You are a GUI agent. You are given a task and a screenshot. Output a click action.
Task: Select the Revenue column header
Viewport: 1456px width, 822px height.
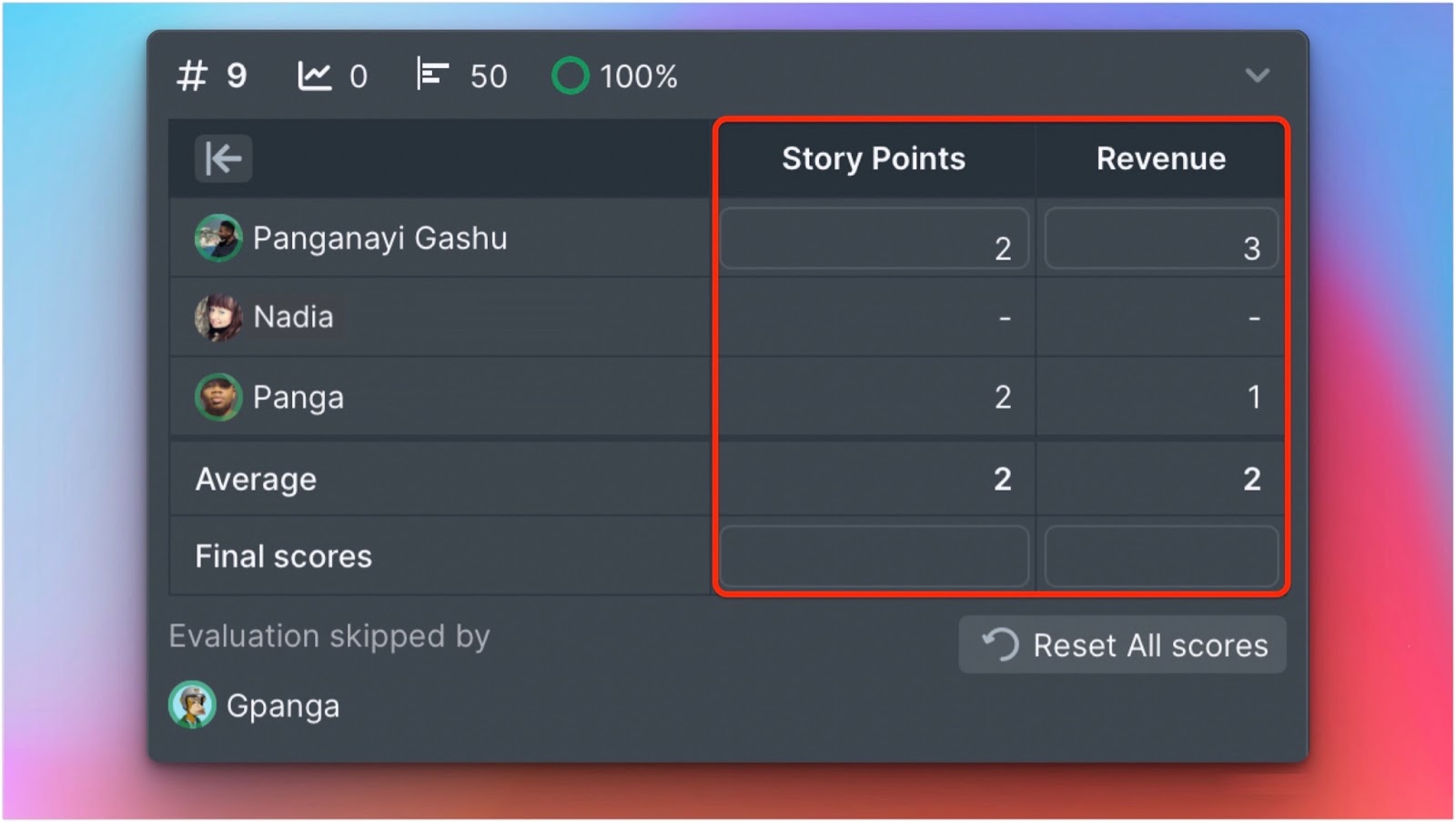[1160, 158]
